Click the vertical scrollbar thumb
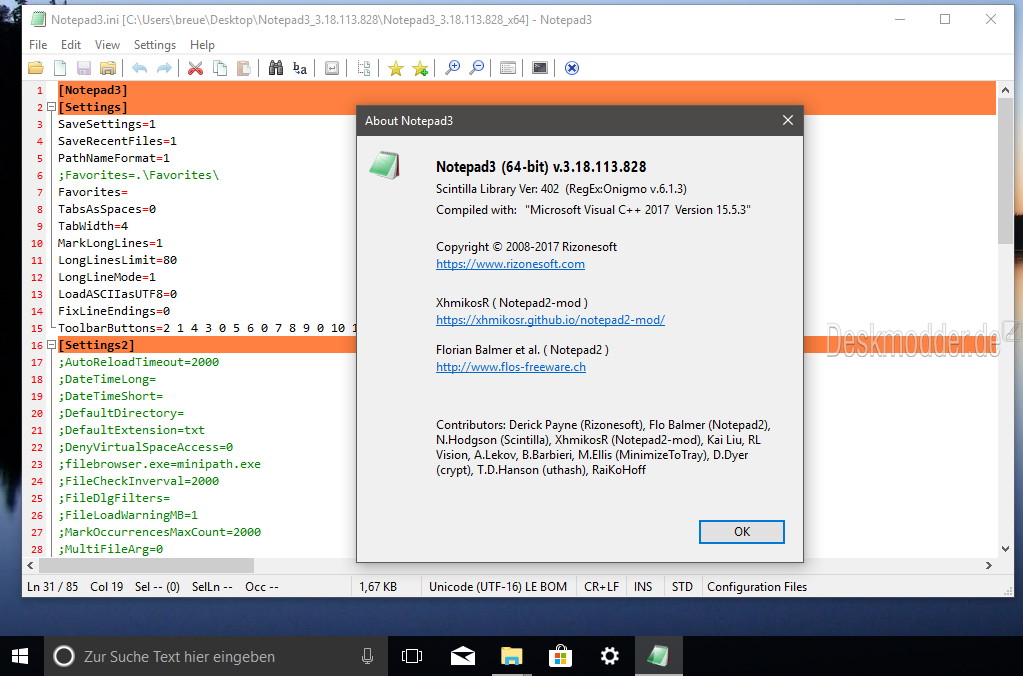 pyautogui.click(x=1005, y=172)
